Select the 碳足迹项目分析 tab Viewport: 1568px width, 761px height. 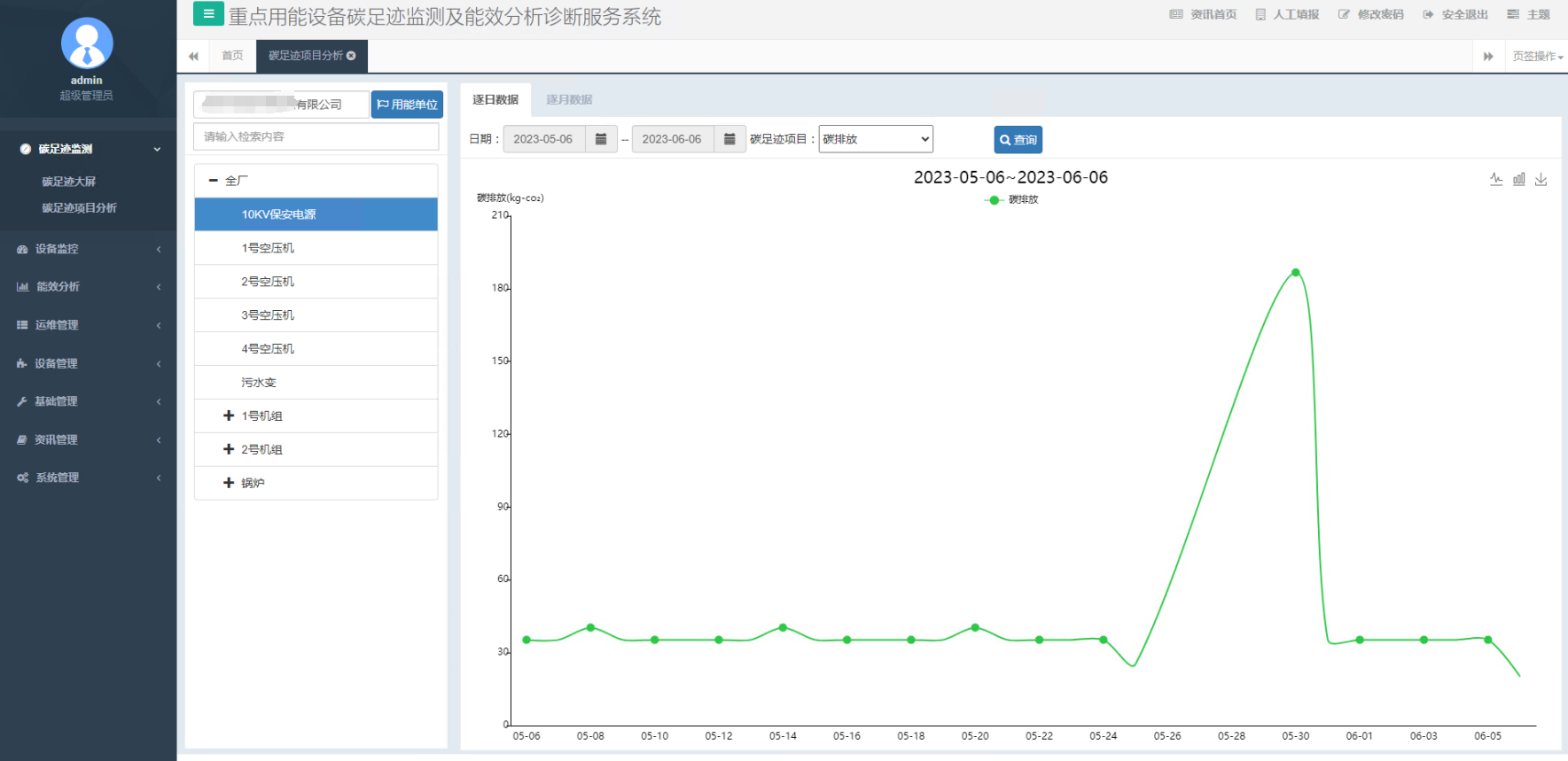pos(306,56)
